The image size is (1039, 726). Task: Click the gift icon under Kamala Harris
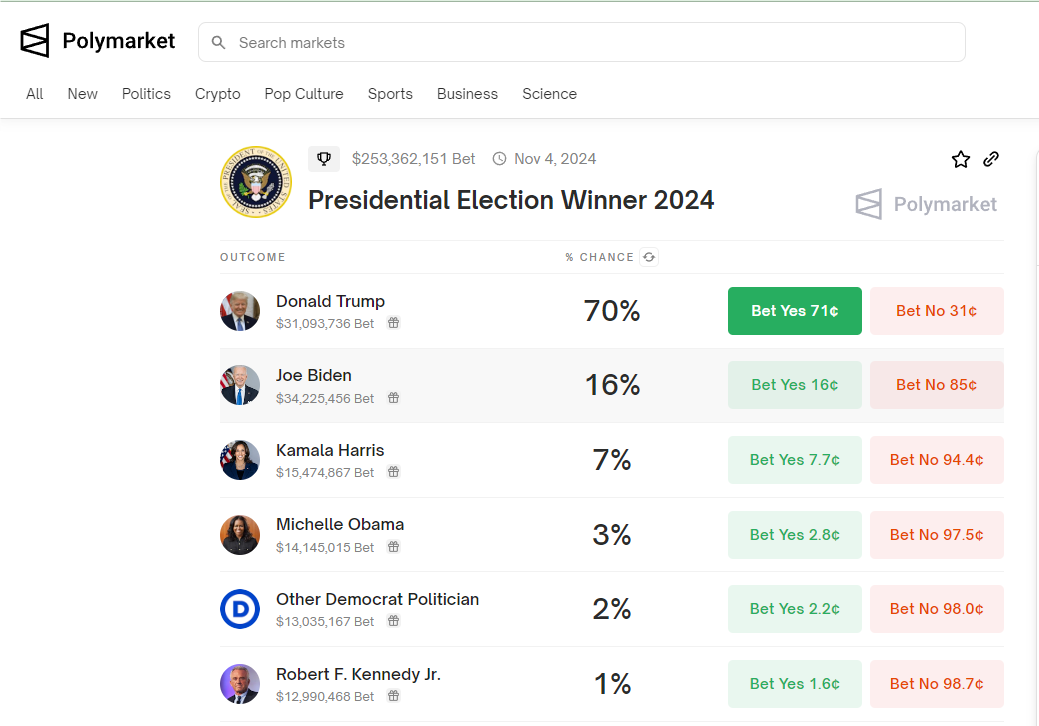pyautogui.click(x=394, y=472)
